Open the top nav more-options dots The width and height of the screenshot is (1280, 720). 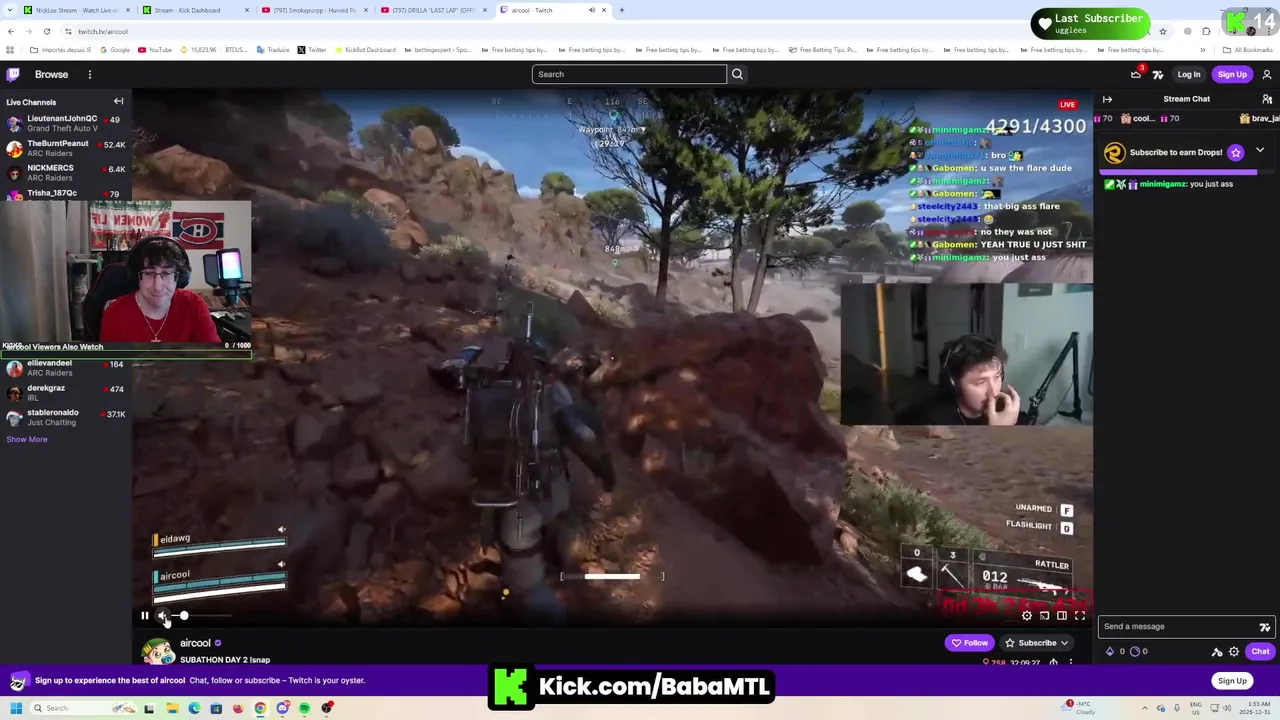point(90,74)
